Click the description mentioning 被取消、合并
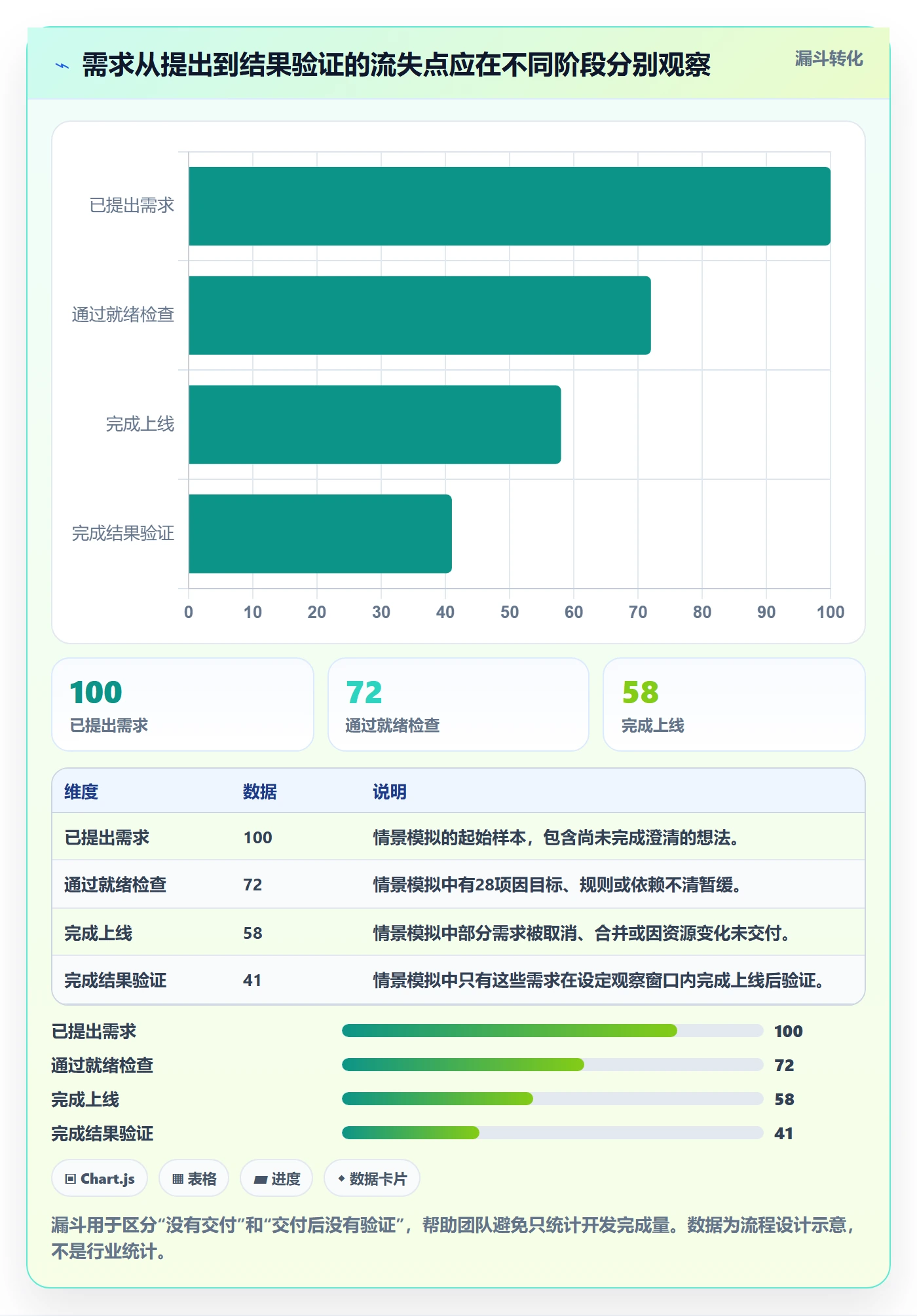917x1316 pixels. coord(582,933)
